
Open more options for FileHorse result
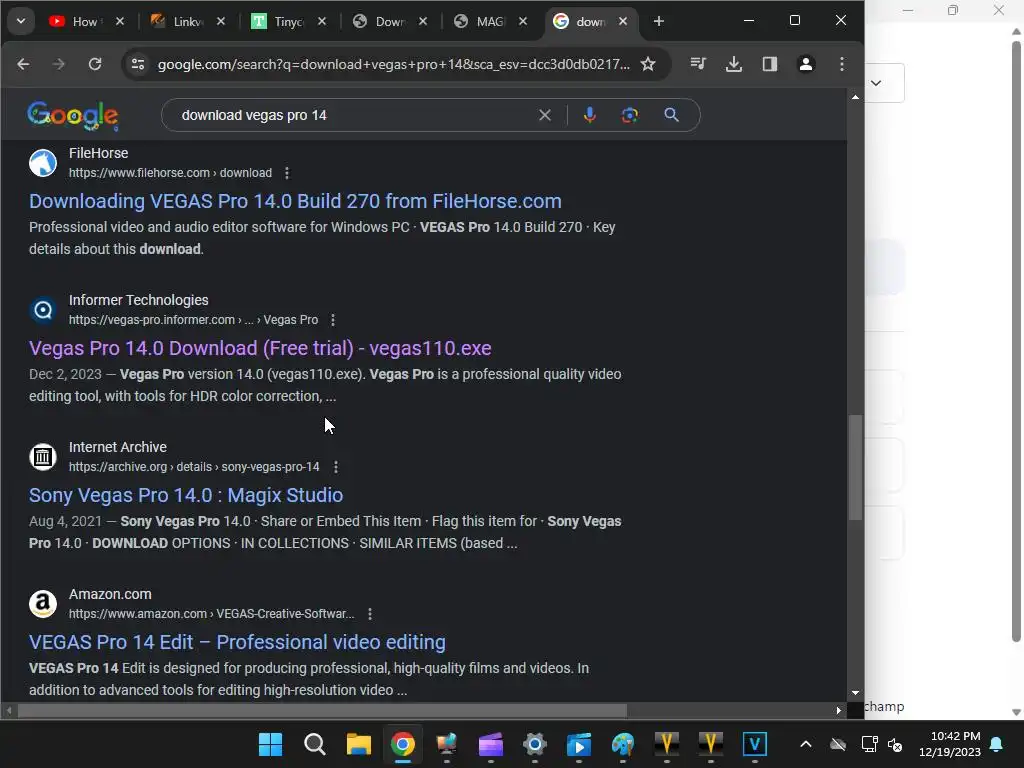tap(287, 173)
